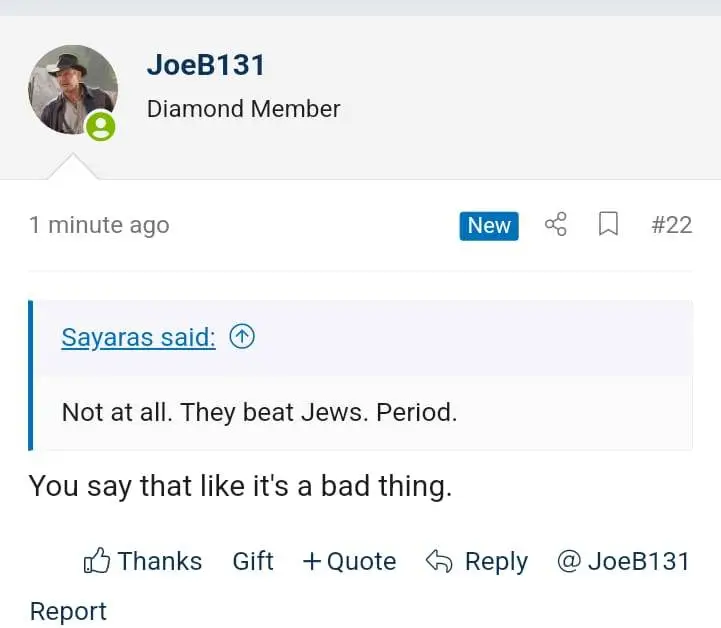Jump to original post via the up-arrow icon
Screen dimensions: 721x628
point(242,337)
